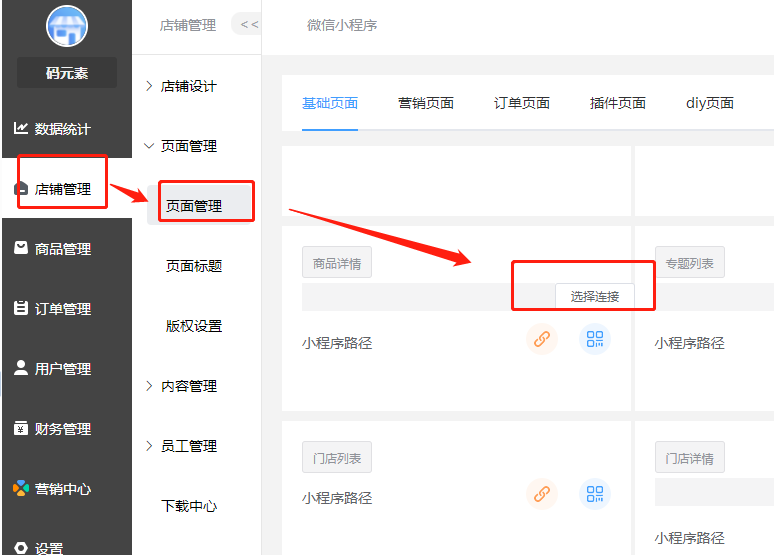774x555 pixels.
Task: Click 微信小程序 header text
Action: [x=342, y=25]
